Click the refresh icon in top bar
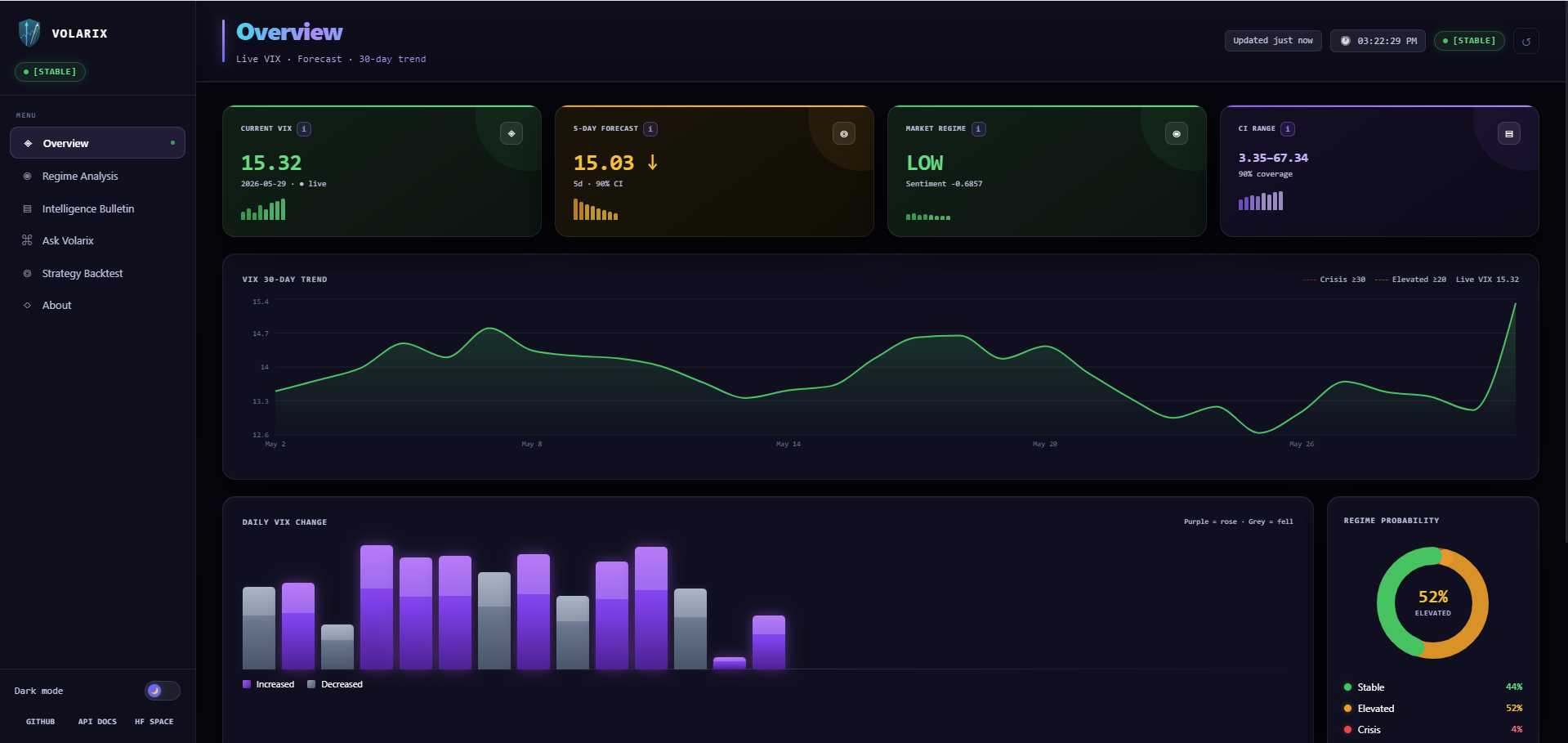This screenshot has width=1568, height=743. [x=1526, y=41]
